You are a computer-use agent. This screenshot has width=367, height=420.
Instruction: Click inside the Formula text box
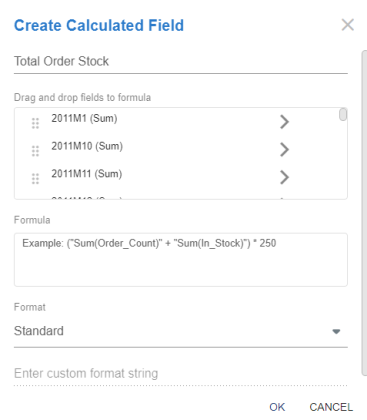pyautogui.click(x=181, y=260)
